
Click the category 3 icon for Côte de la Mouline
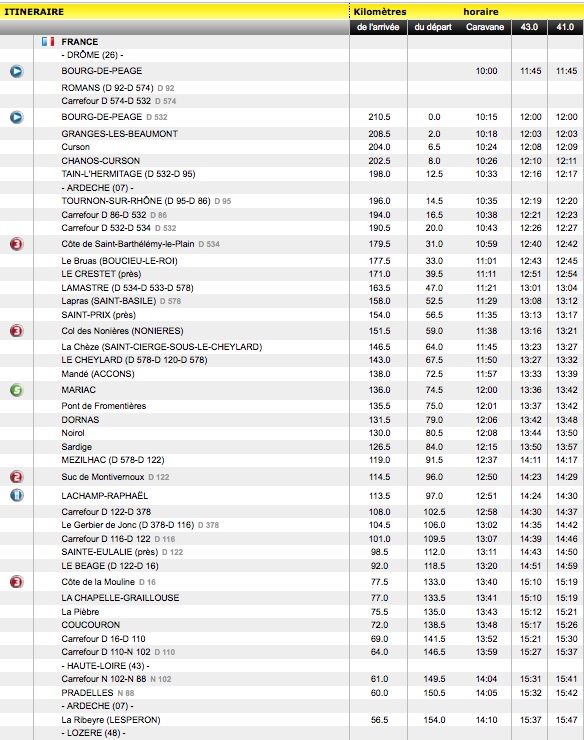[17, 582]
